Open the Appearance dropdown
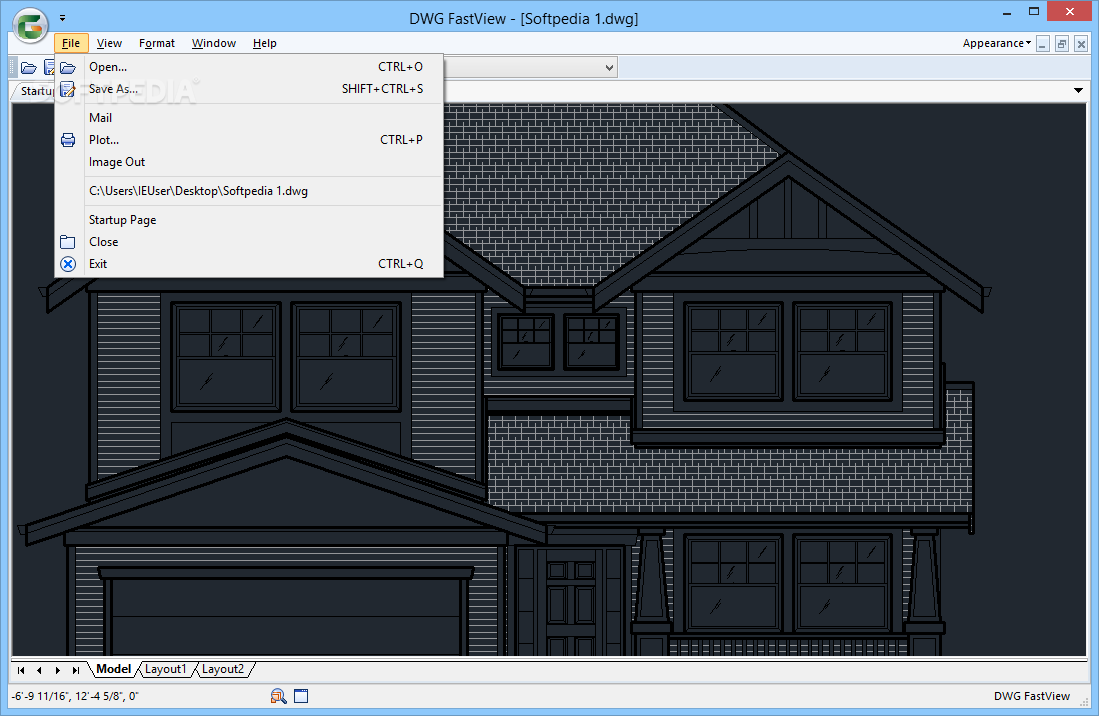The image size is (1099, 716). (997, 43)
